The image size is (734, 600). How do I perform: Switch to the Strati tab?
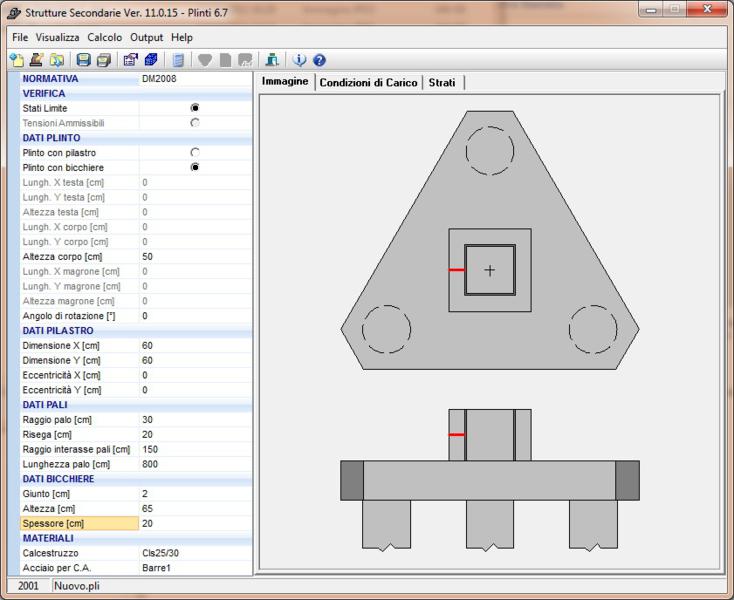[x=442, y=83]
